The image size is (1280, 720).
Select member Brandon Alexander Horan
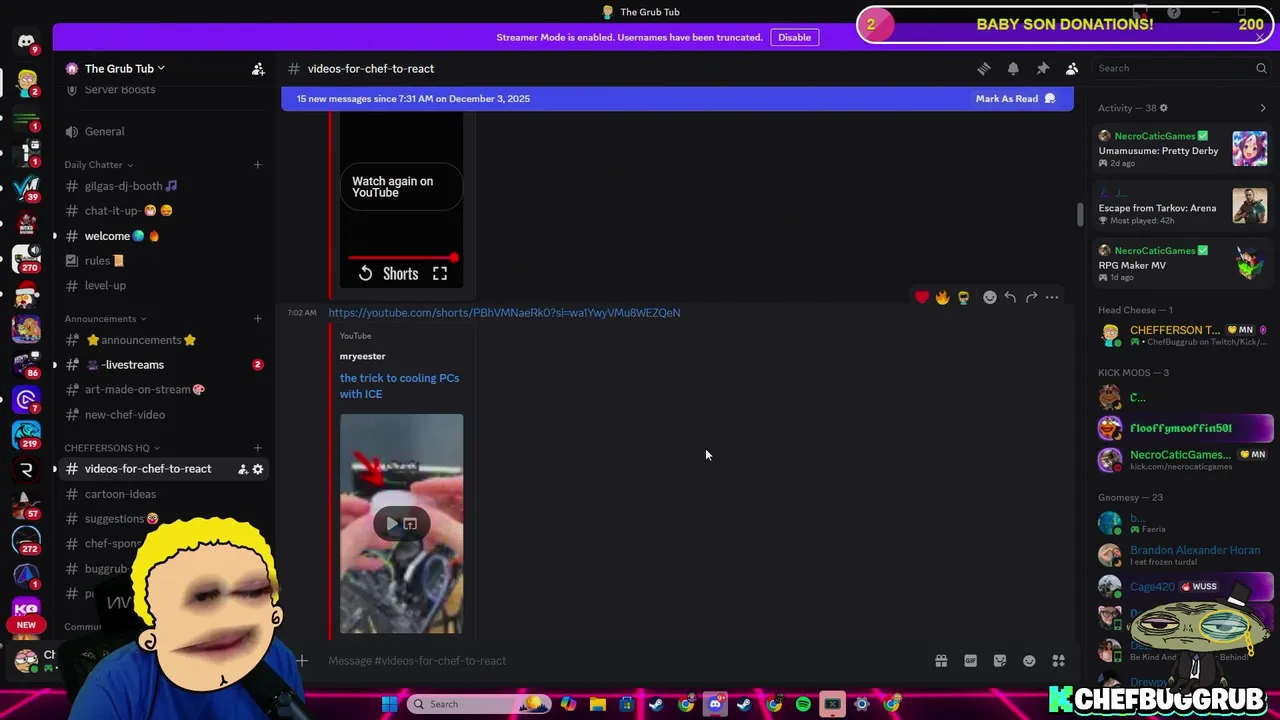(1184, 555)
